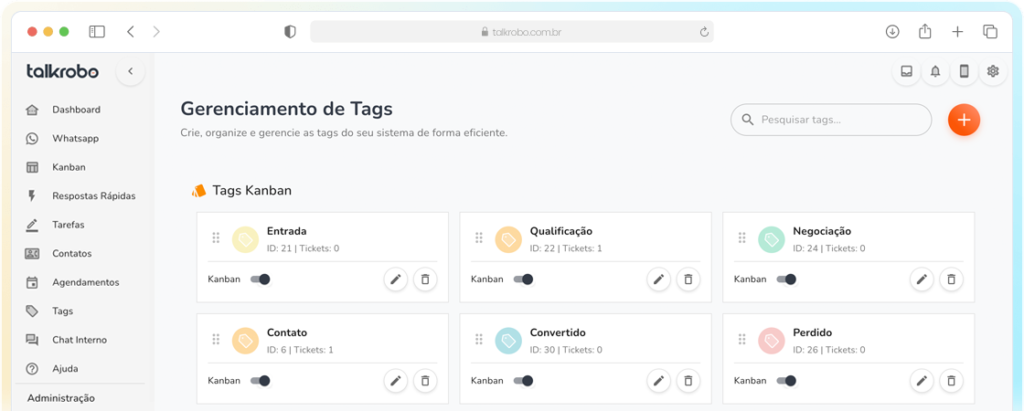Go to Respostas Rápidas in sidebar
The width and height of the screenshot is (1024, 411).
tap(93, 196)
